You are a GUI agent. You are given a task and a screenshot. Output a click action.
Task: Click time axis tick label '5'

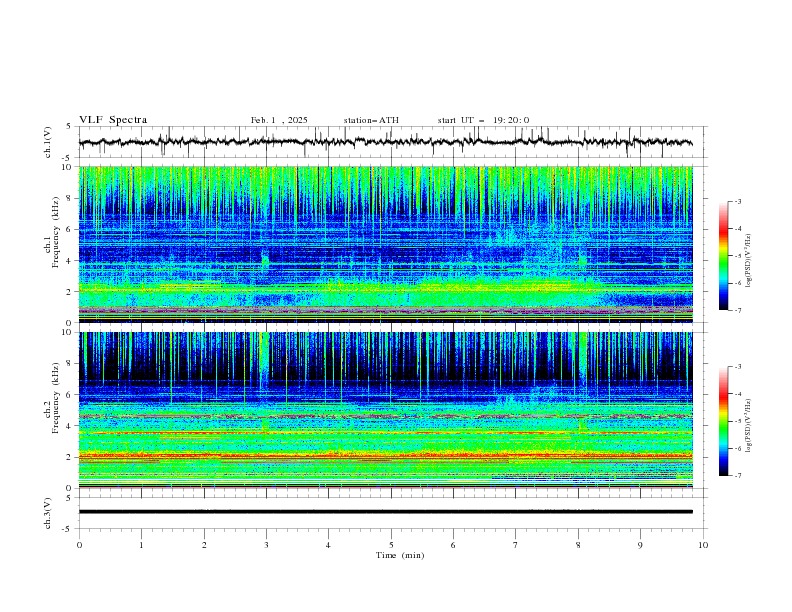coord(391,545)
